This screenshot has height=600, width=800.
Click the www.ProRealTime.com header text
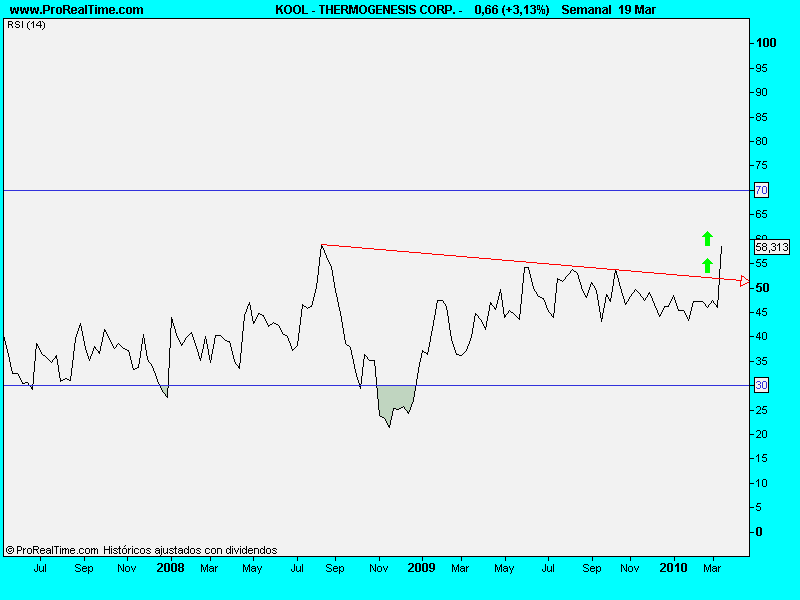point(77,10)
